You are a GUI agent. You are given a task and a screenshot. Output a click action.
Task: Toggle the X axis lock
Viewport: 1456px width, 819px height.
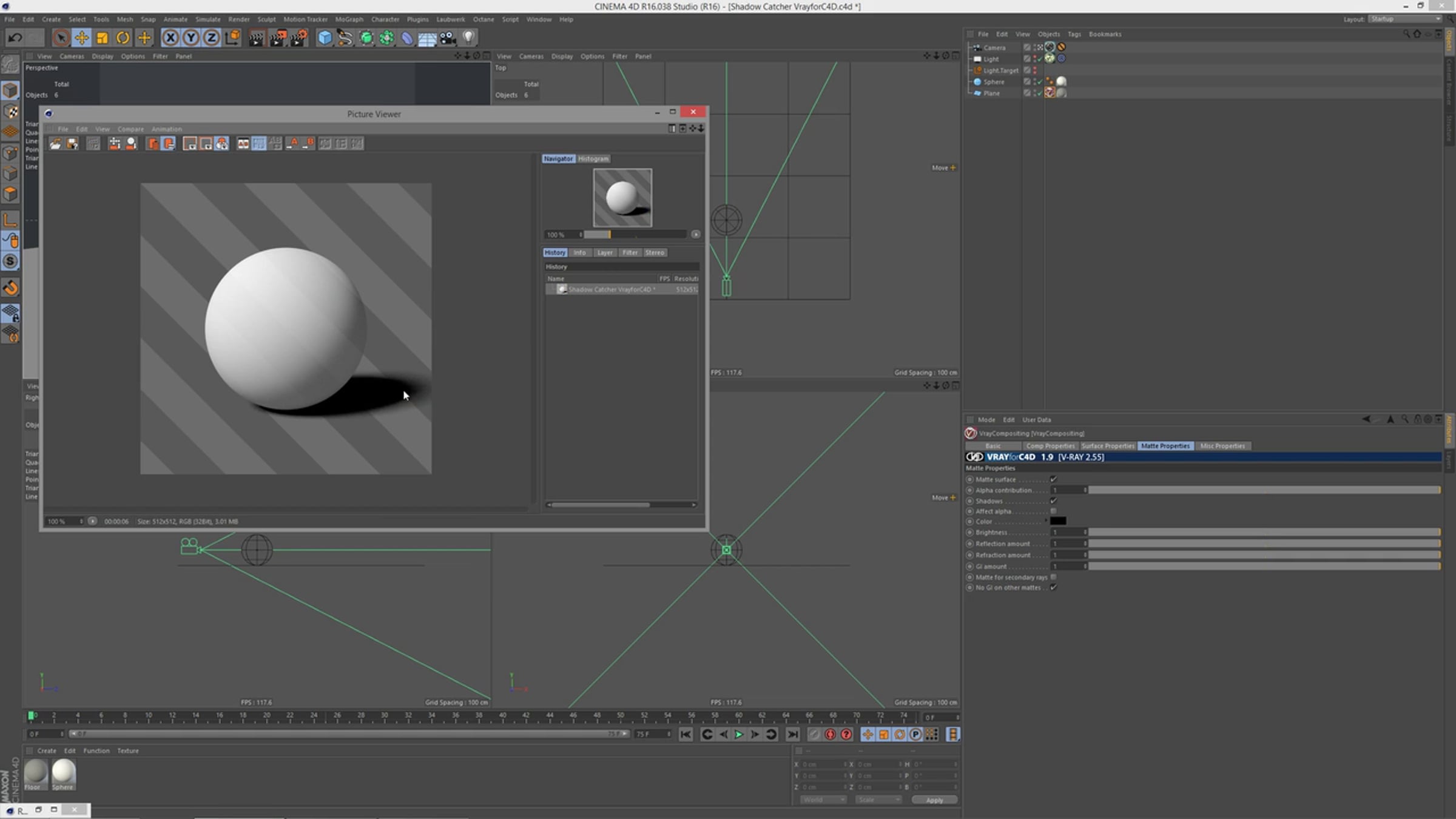[x=170, y=38]
